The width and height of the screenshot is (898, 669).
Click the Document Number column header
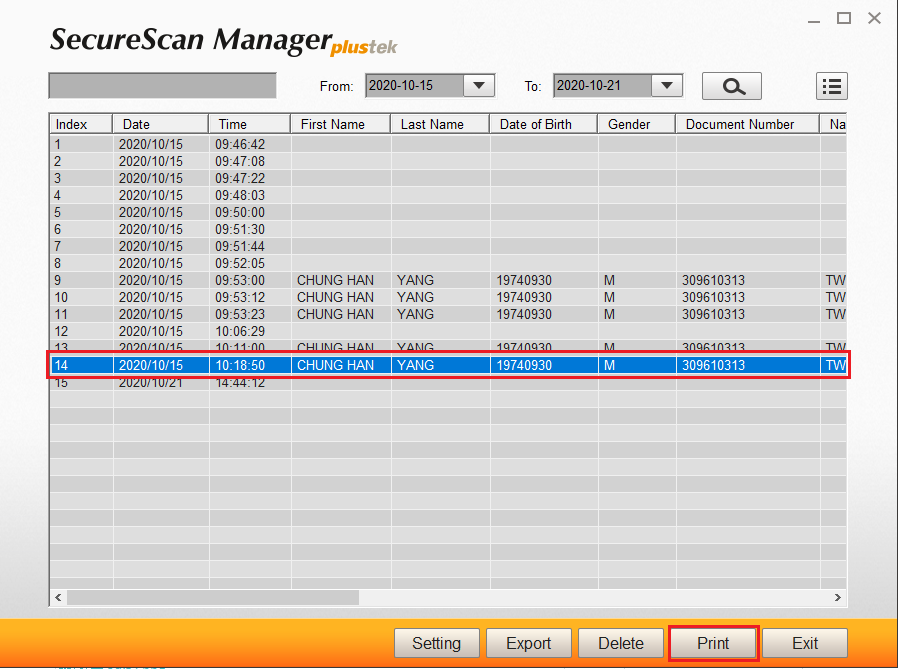(x=746, y=124)
